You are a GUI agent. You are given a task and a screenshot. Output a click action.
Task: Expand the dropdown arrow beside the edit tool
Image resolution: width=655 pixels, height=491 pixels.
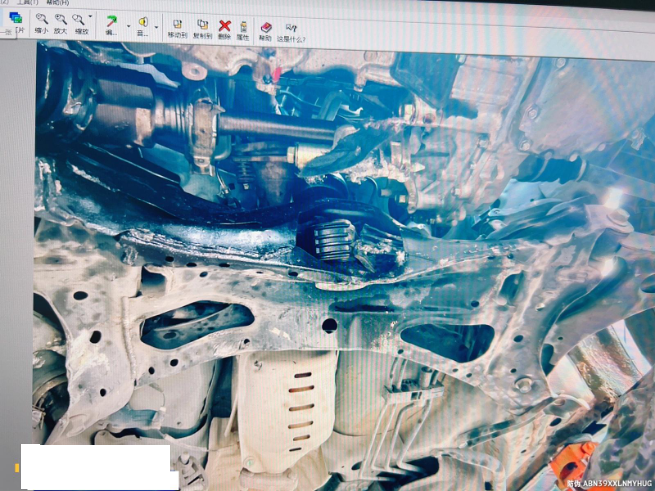[x=126, y=24]
